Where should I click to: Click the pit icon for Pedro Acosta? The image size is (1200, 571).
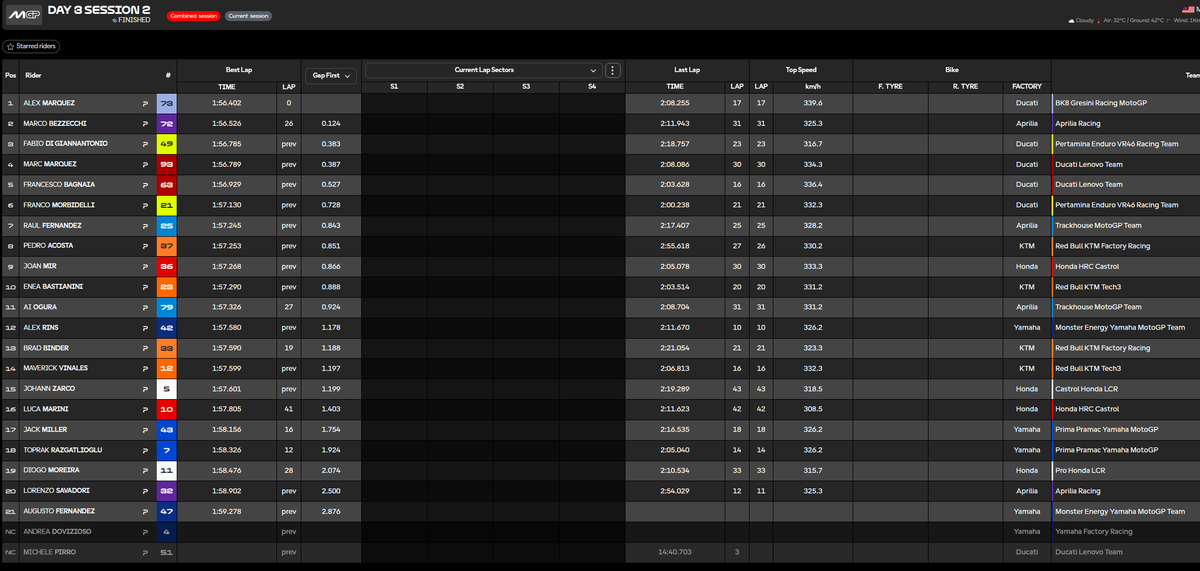(145, 246)
